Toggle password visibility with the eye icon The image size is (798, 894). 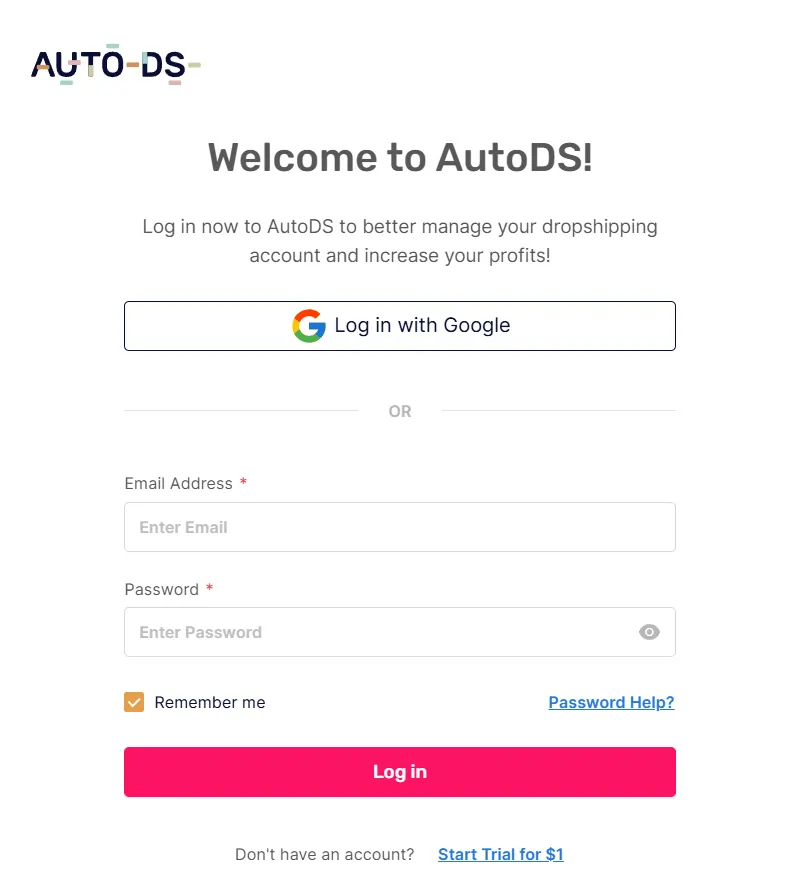click(x=649, y=632)
